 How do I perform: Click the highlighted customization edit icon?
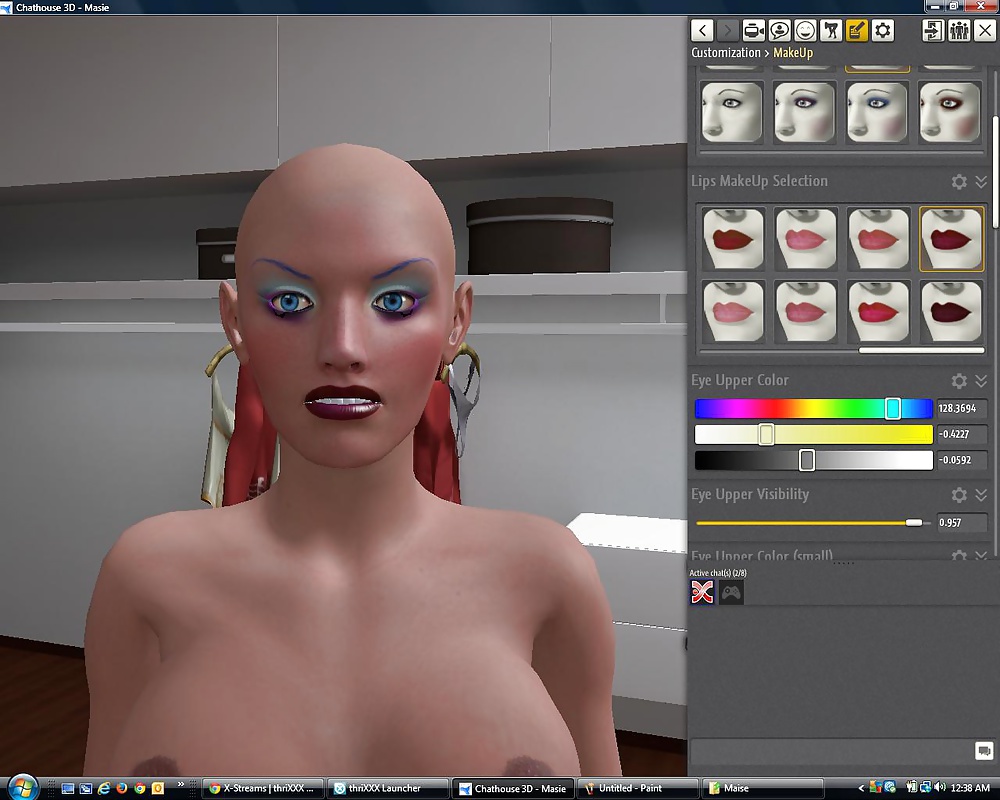(857, 30)
